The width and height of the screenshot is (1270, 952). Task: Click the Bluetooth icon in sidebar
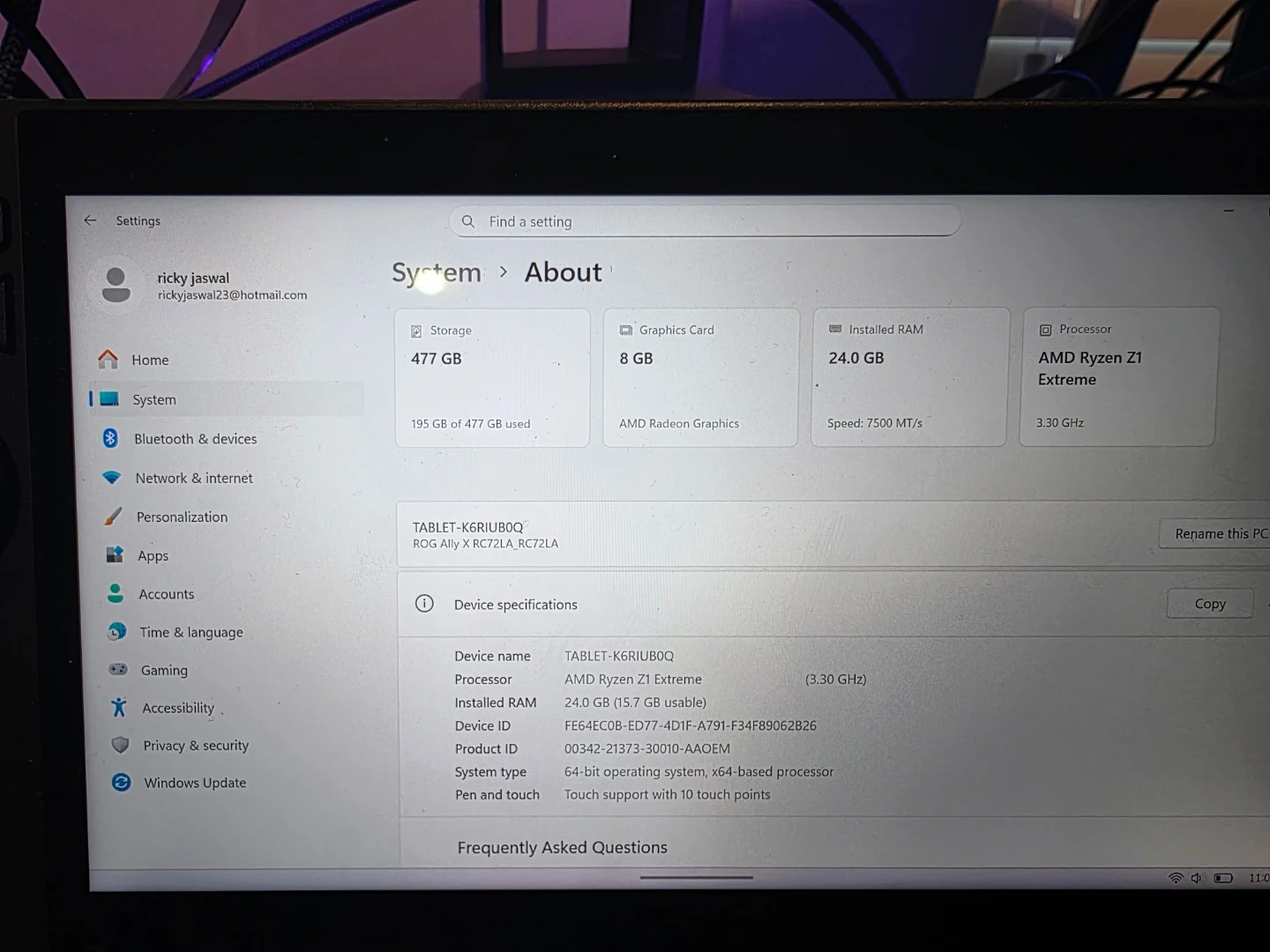pyautogui.click(x=110, y=438)
